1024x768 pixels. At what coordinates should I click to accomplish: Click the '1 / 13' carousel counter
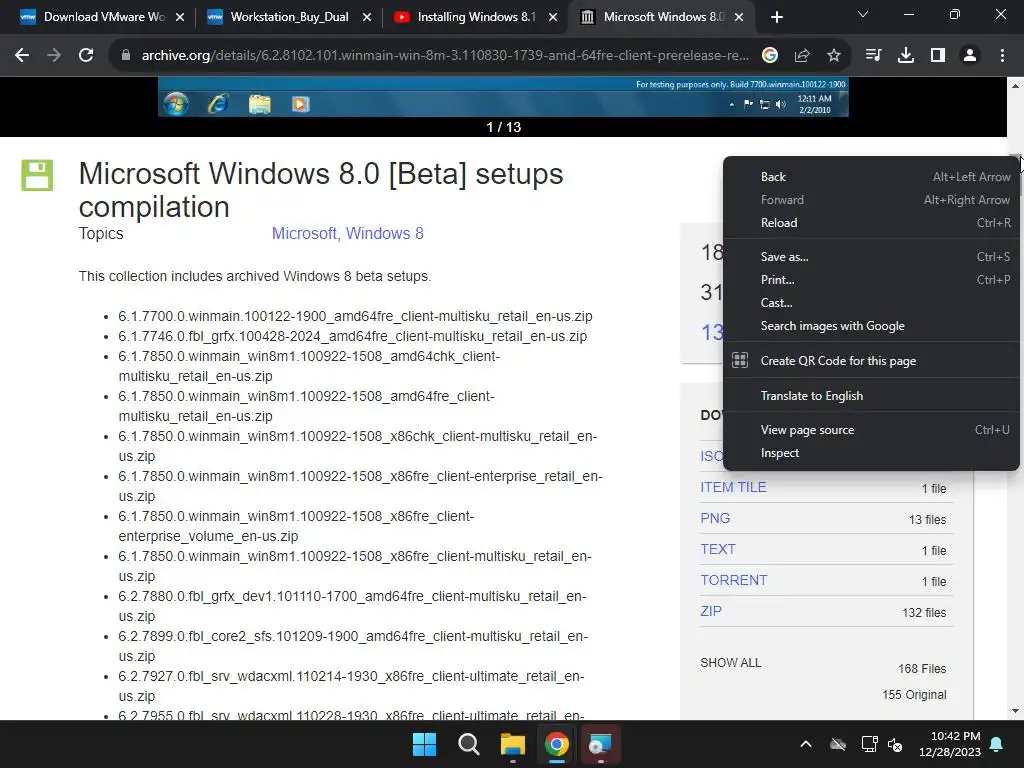(504, 127)
